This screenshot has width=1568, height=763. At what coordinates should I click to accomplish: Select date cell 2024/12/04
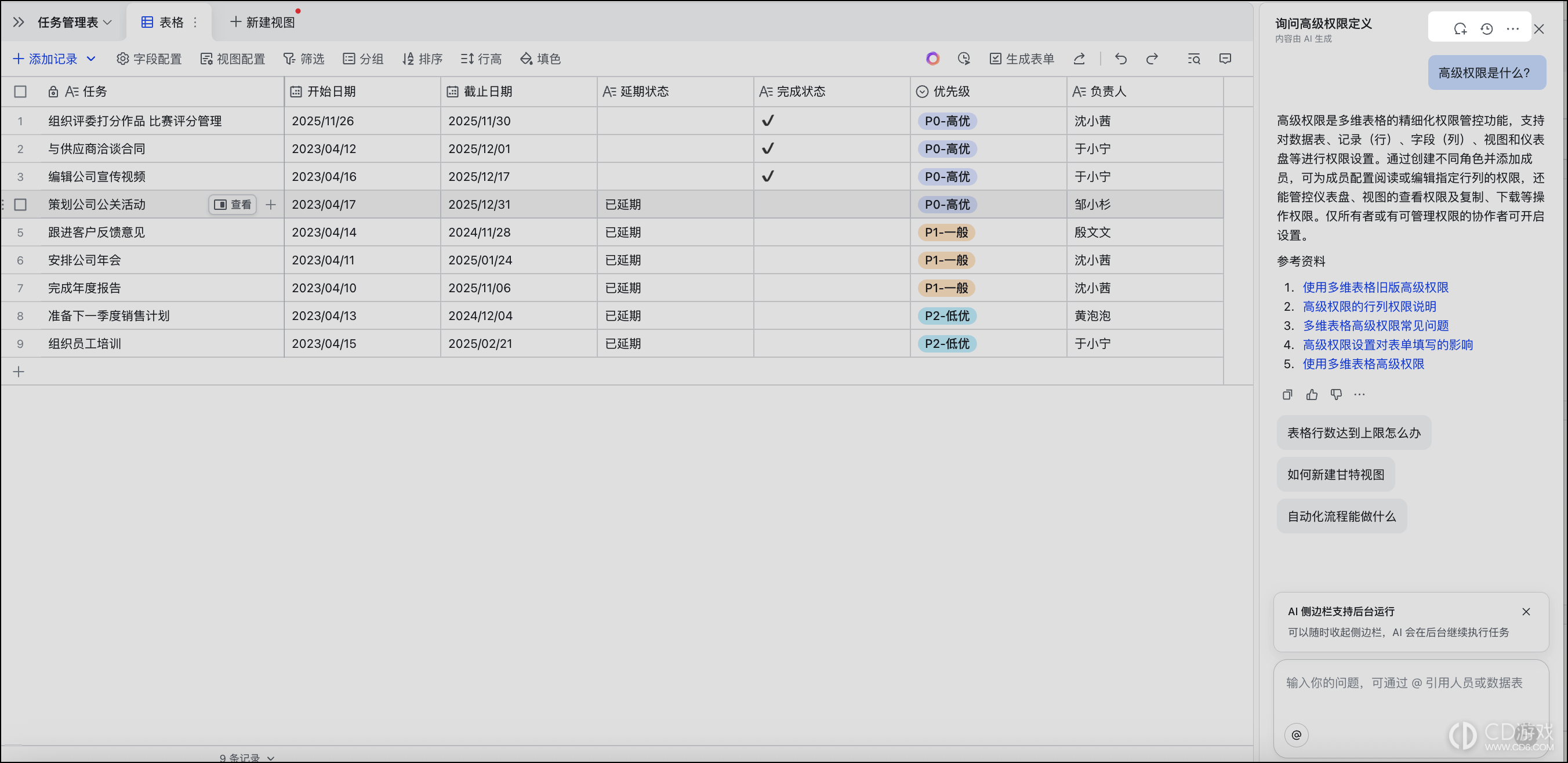(x=518, y=316)
